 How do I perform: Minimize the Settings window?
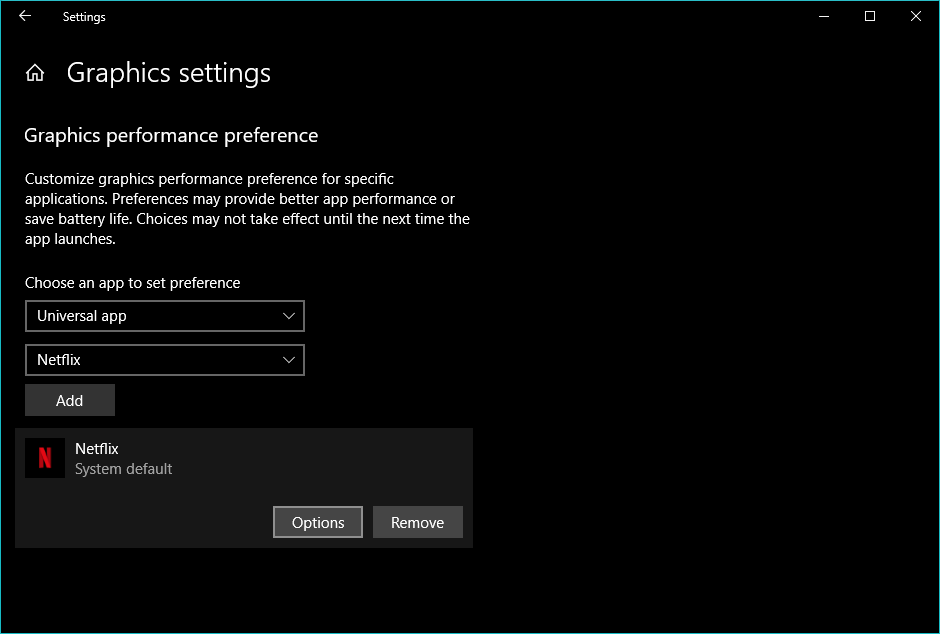pyautogui.click(x=824, y=16)
